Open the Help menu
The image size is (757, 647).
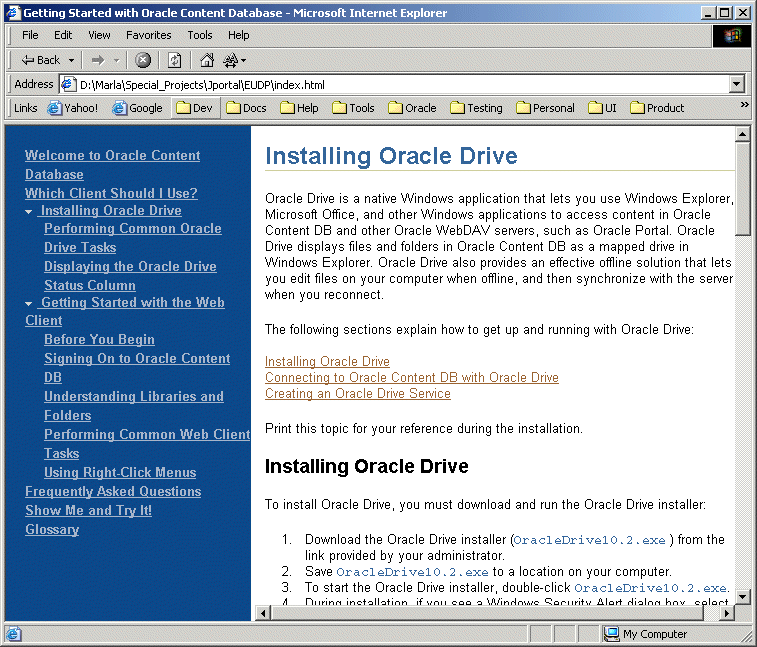point(238,35)
